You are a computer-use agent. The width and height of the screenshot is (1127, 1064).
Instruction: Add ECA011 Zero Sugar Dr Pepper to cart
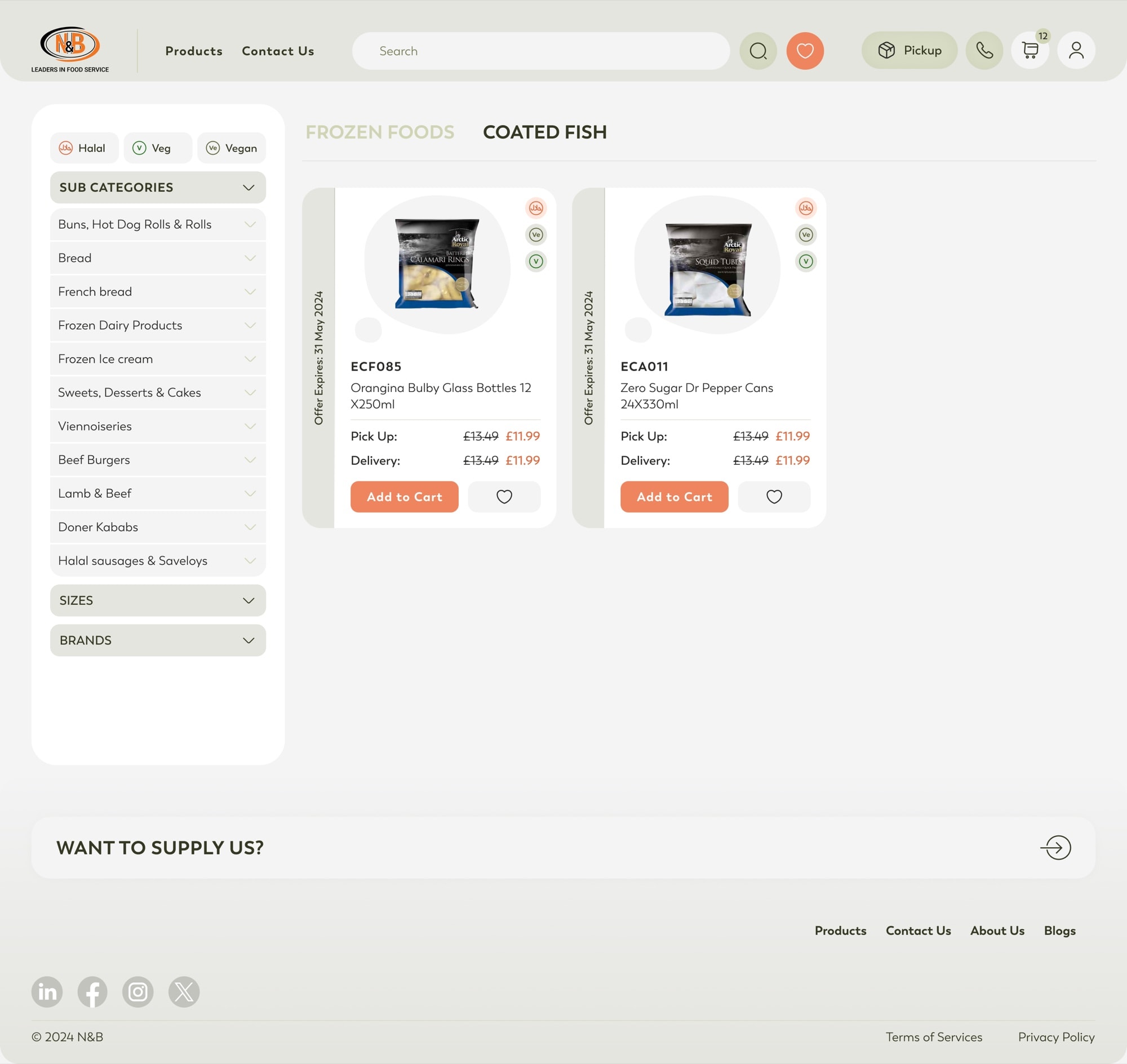[674, 497]
